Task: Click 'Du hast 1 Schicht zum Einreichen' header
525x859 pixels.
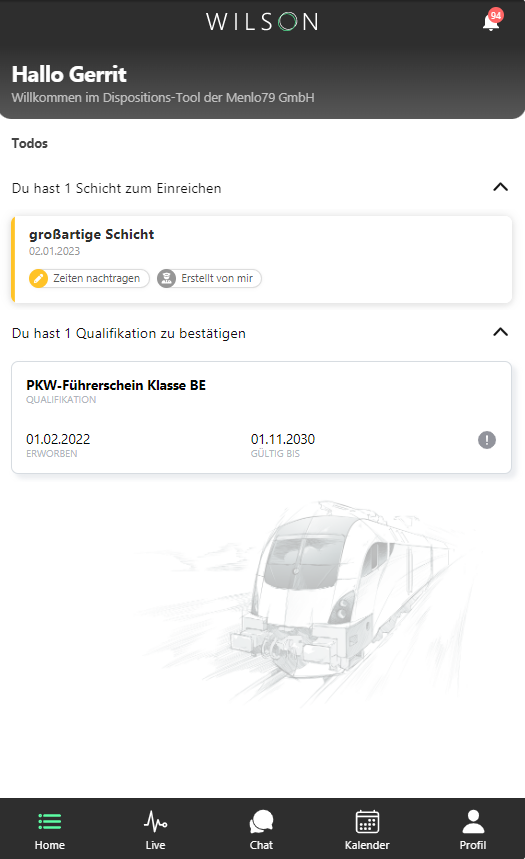Action: (117, 188)
